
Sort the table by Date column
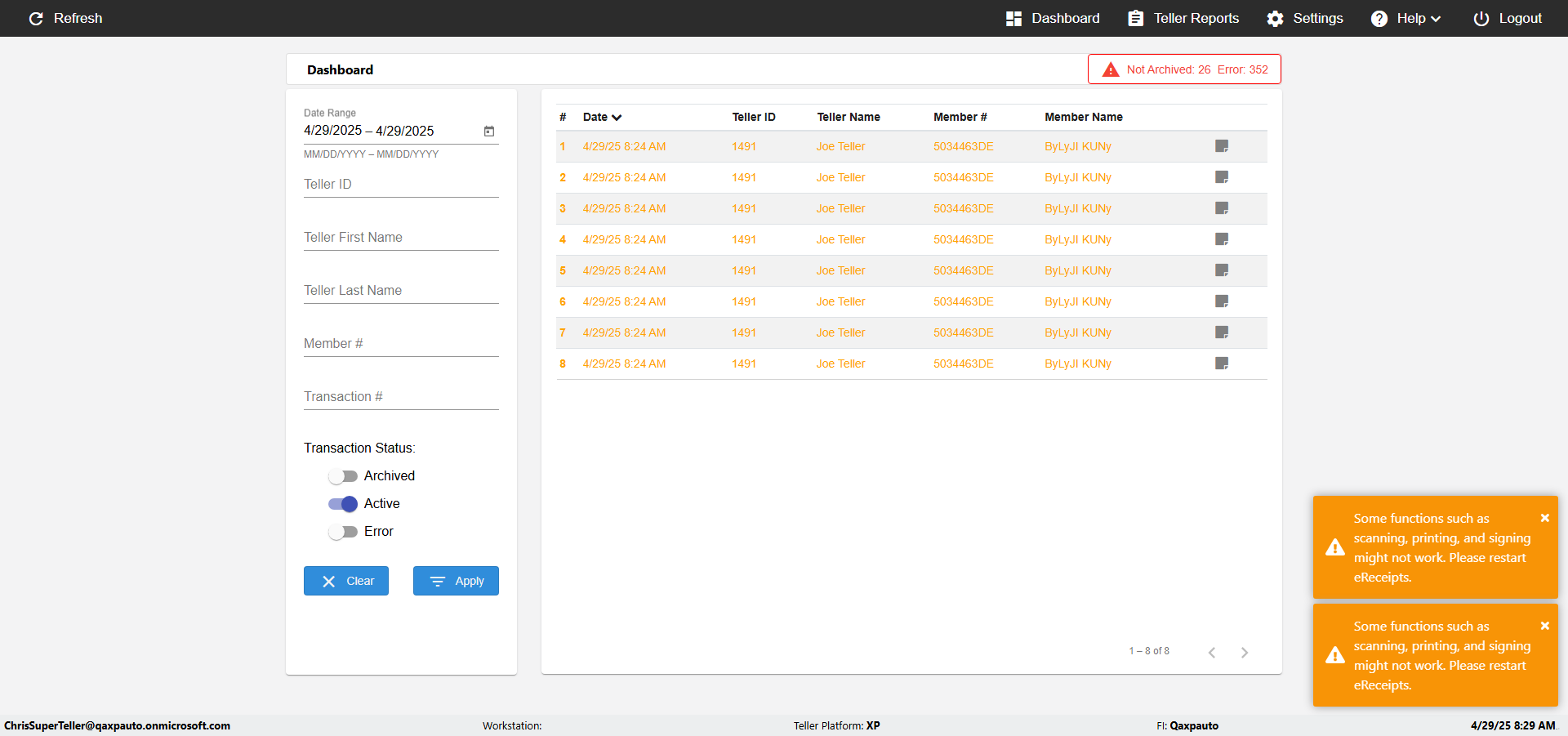pos(602,117)
